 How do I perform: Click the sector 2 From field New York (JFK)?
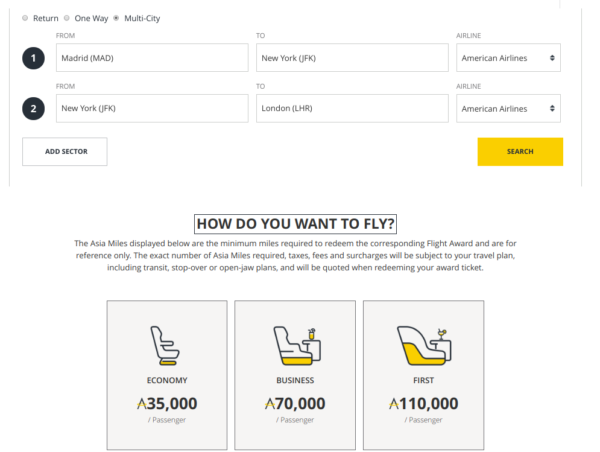152,108
